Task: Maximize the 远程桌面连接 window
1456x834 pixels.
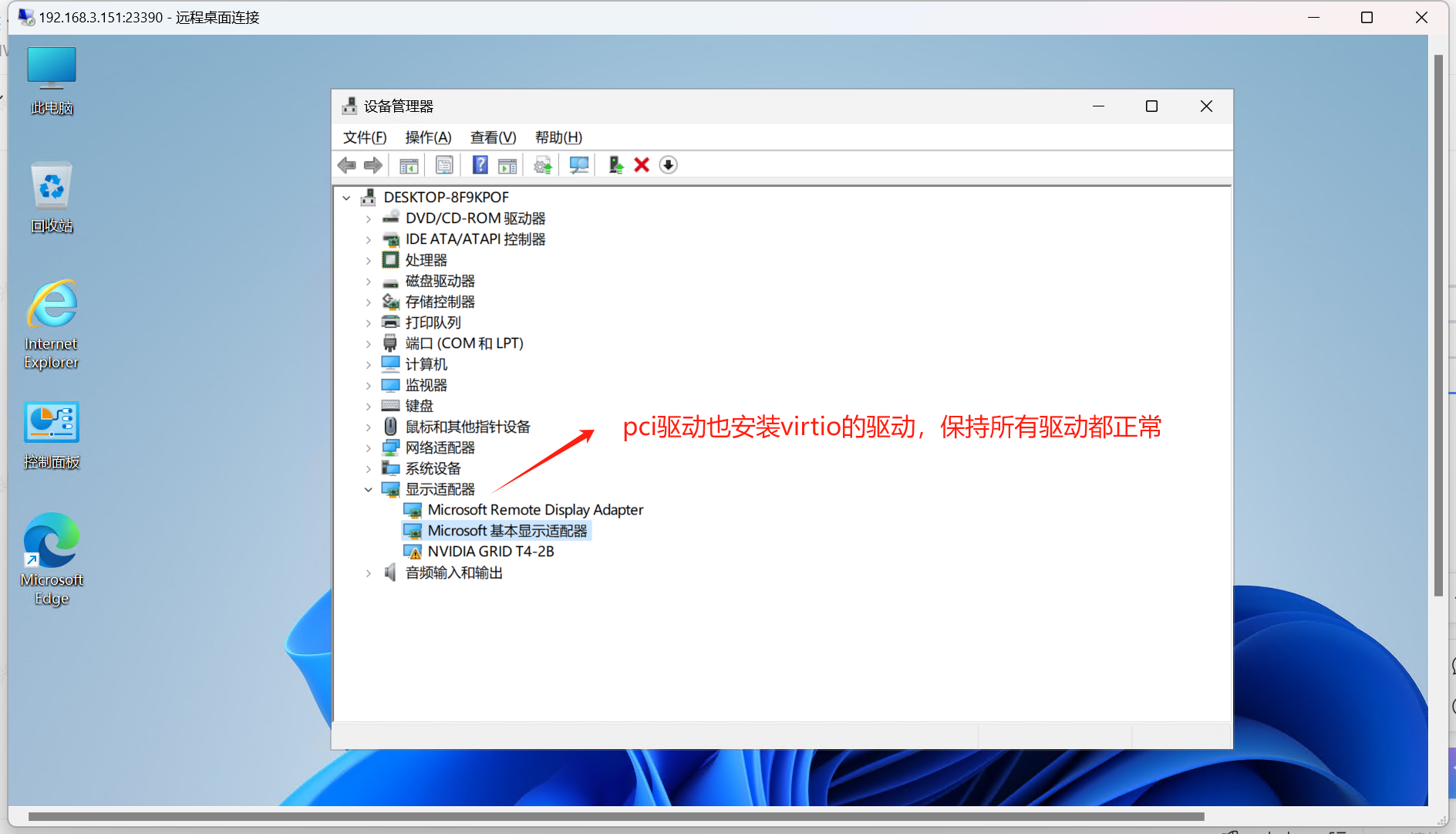Action: coord(1367,17)
